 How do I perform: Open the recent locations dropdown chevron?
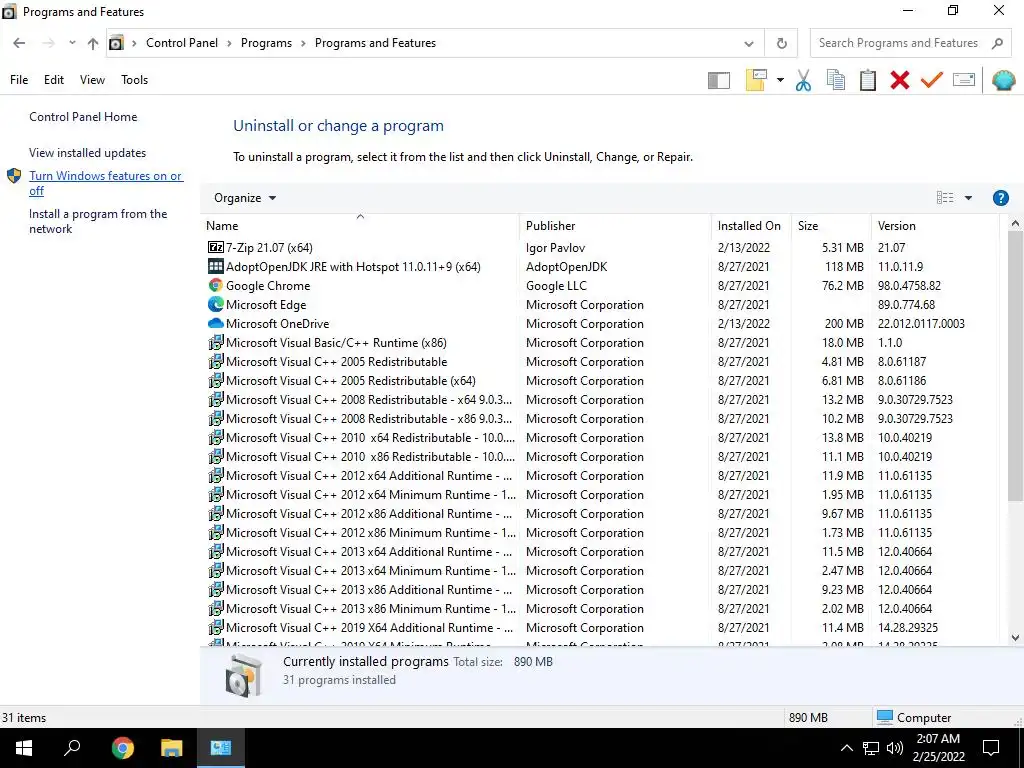point(72,43)
